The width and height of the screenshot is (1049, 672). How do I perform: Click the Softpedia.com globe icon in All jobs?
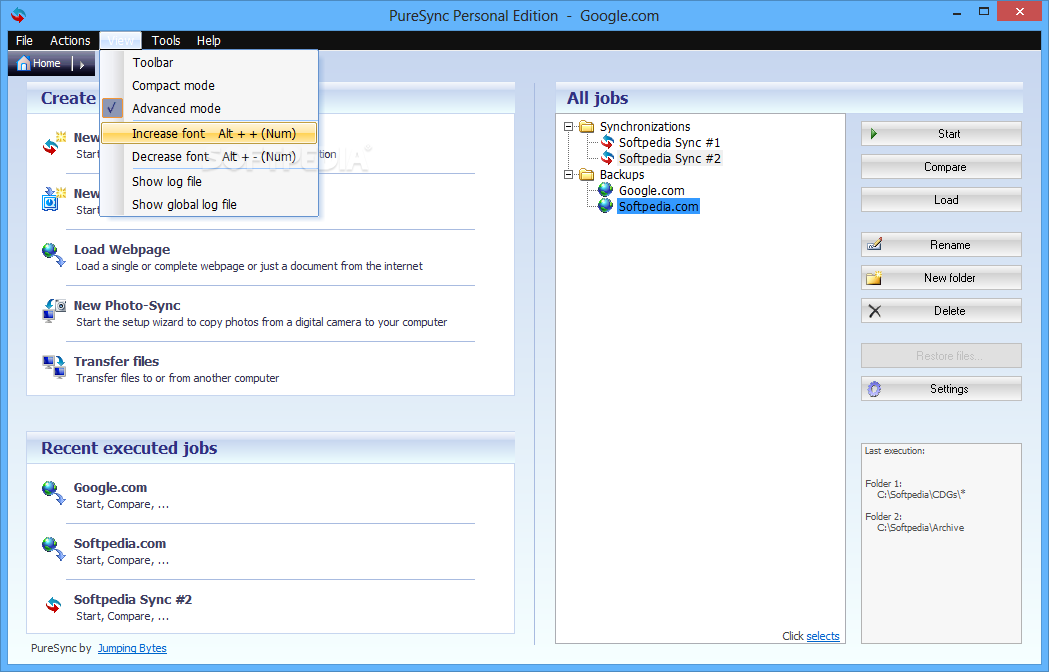point(605,206)
